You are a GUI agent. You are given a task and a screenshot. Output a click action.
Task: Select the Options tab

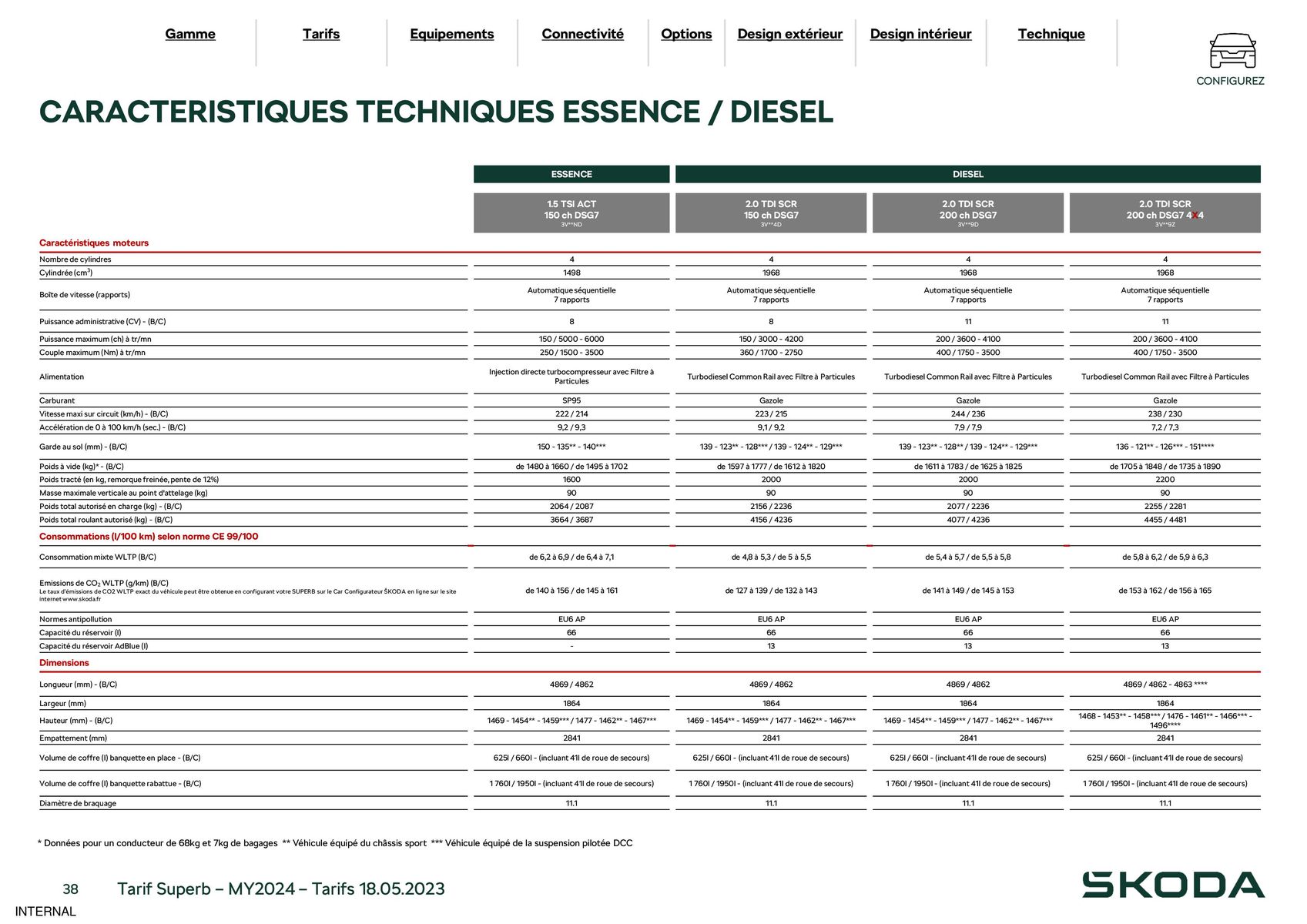pyautogui.click(x=686, y=34)
